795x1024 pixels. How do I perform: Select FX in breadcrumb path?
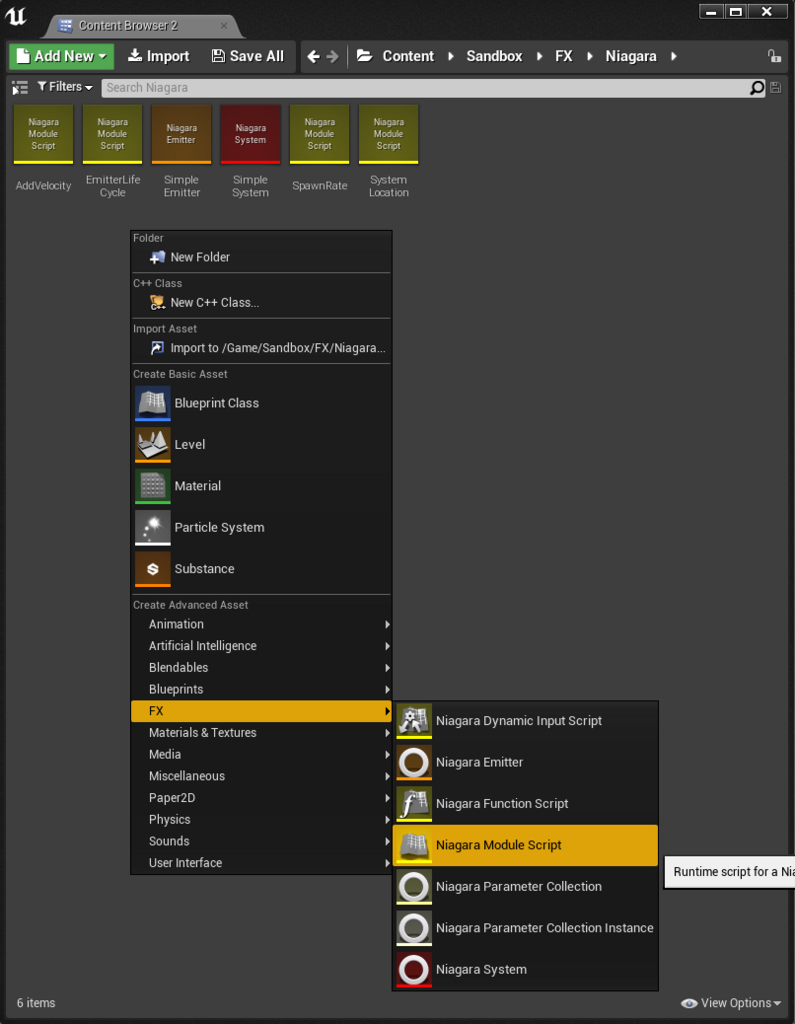[564, 56]
